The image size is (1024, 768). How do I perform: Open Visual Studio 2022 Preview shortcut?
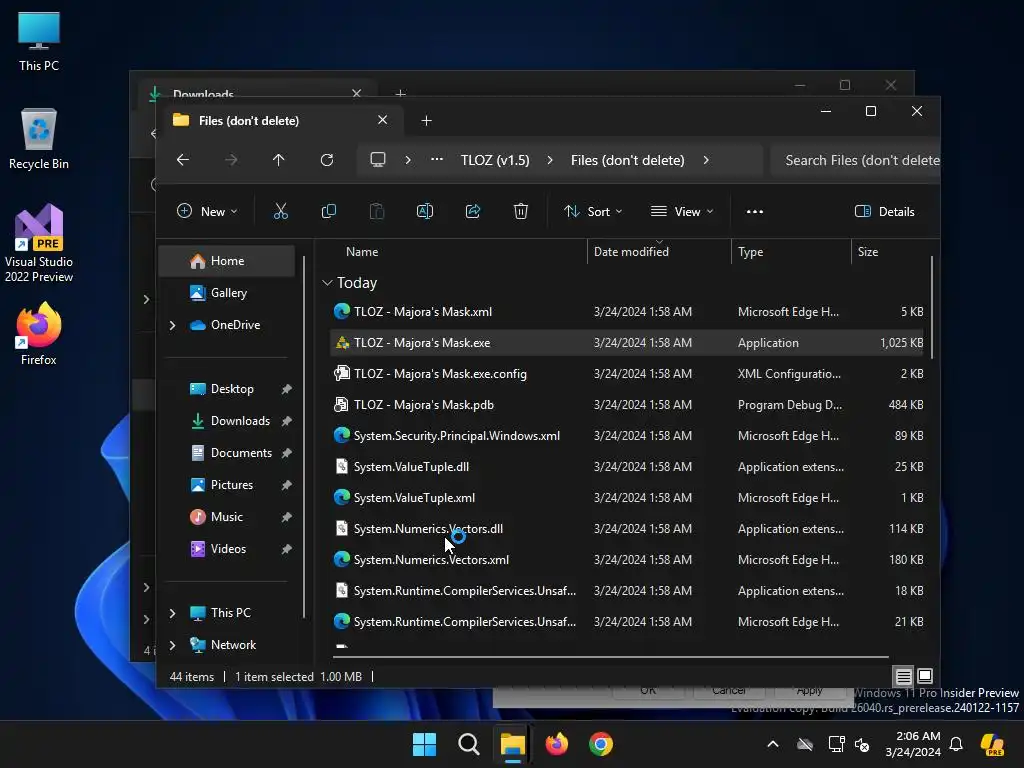(39, 243)
